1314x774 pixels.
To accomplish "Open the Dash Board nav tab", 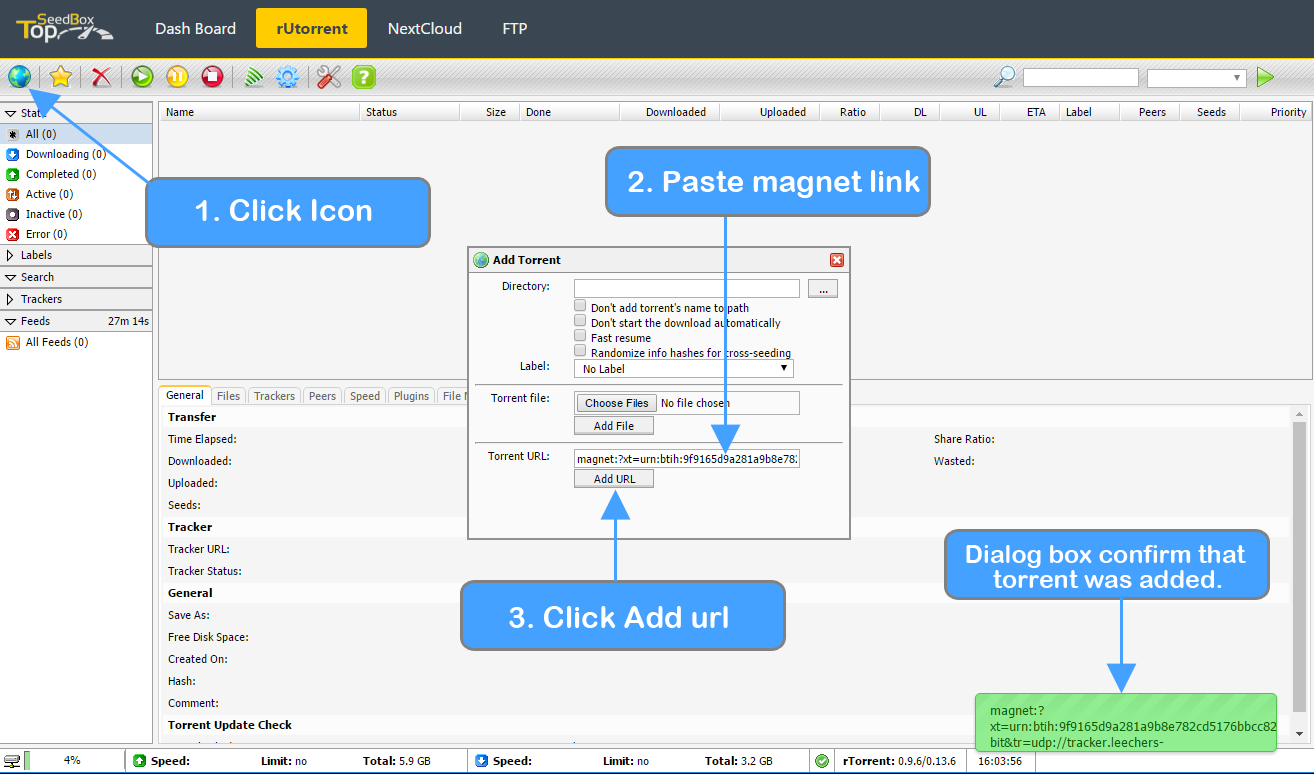I will point(196,28).
